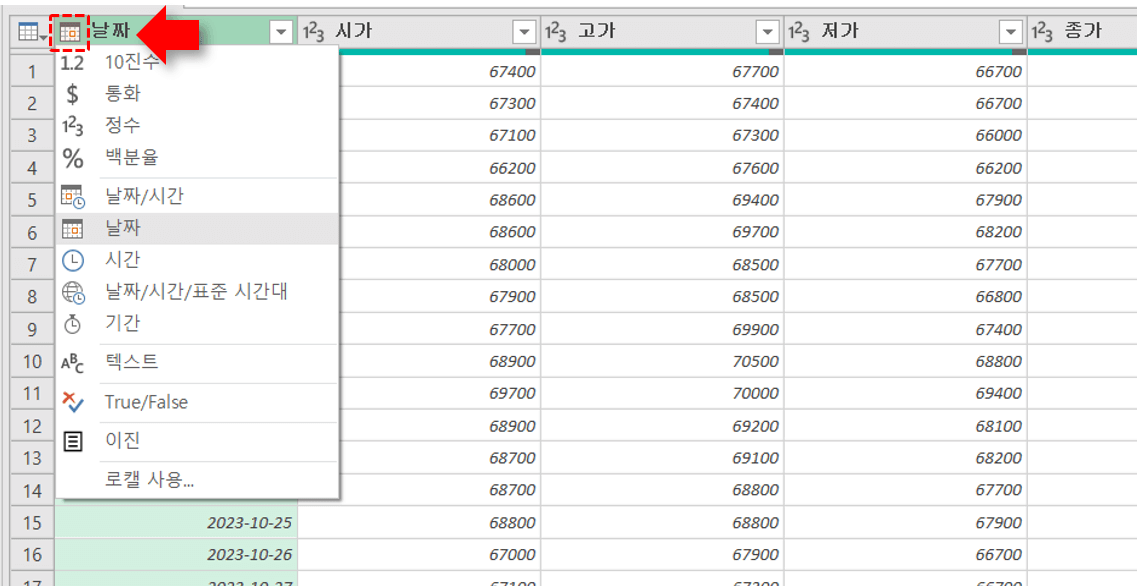Viewport: 1137px width, 586px height.
Task: Click the 123 type icon of 고가 column
Action: (556, 32)
